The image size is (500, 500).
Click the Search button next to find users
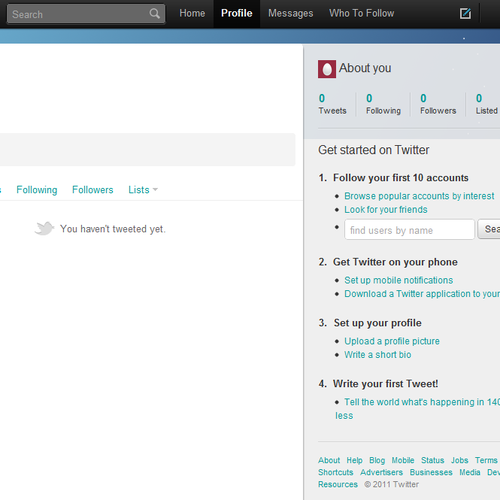[x=489, y=229]
